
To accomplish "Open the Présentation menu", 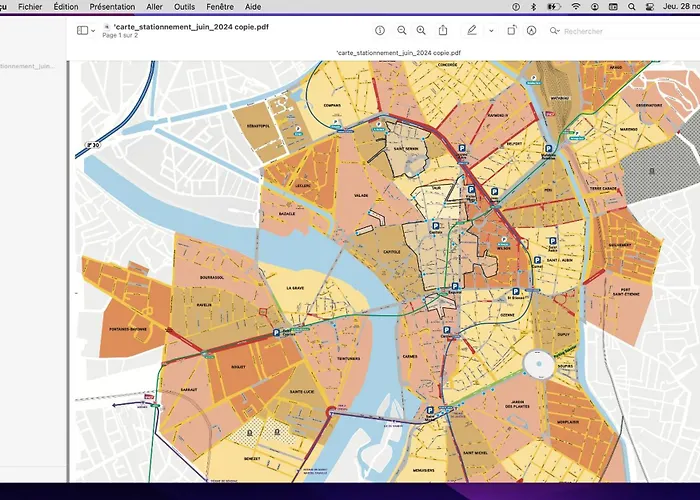I will (112, 6).
